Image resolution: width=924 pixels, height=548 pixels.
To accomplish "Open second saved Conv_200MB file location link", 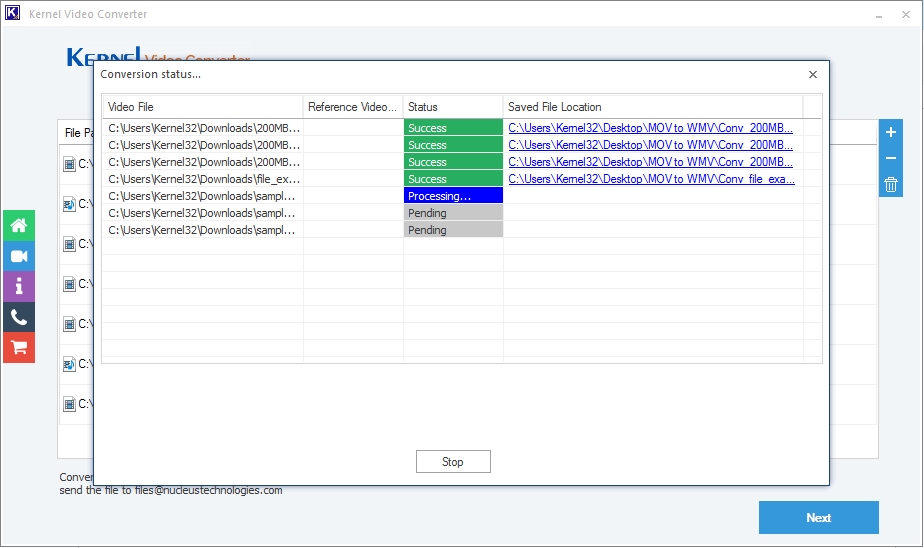I will pos(650,145).
